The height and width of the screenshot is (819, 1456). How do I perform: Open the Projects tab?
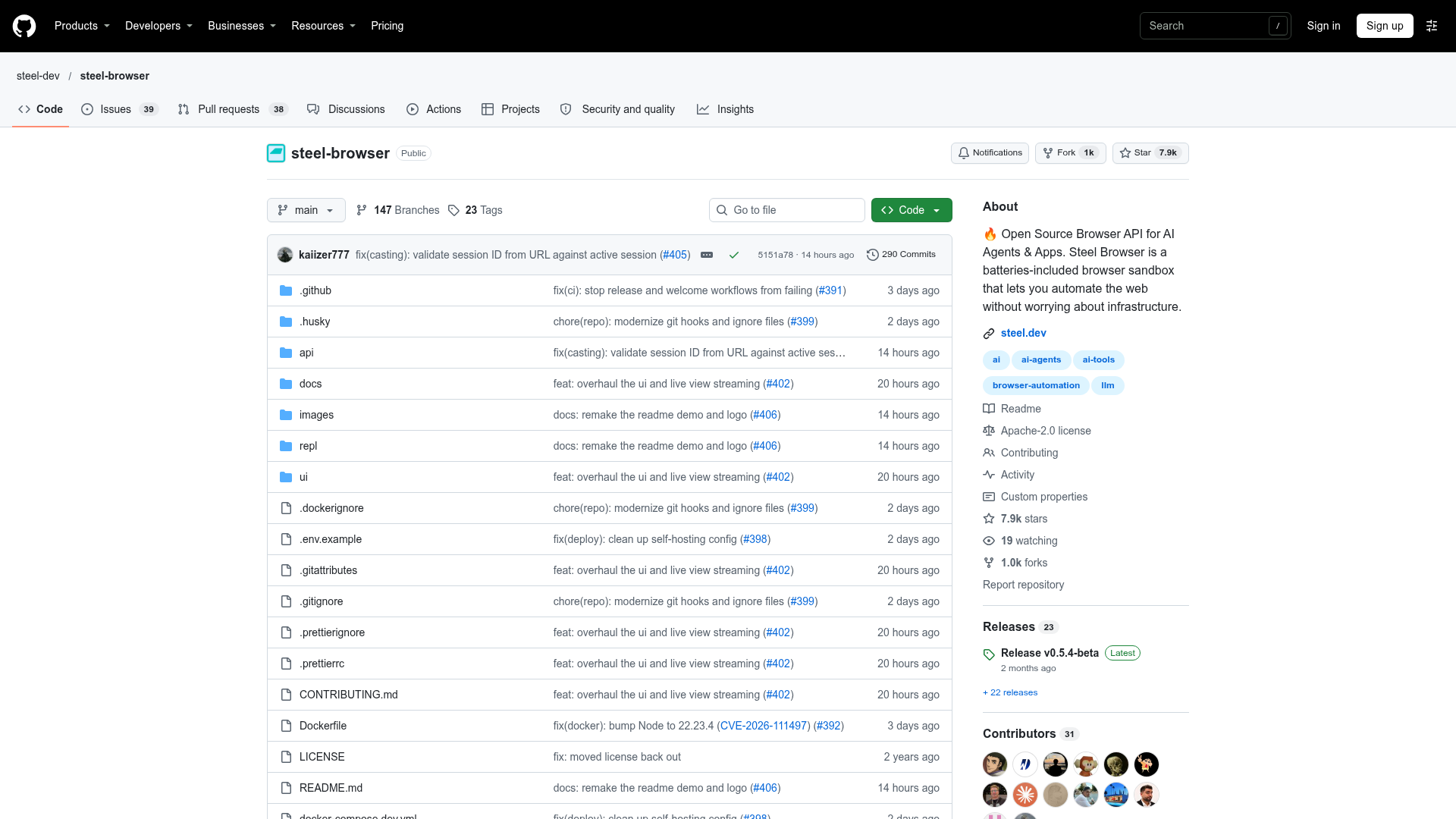pos(510,109)
